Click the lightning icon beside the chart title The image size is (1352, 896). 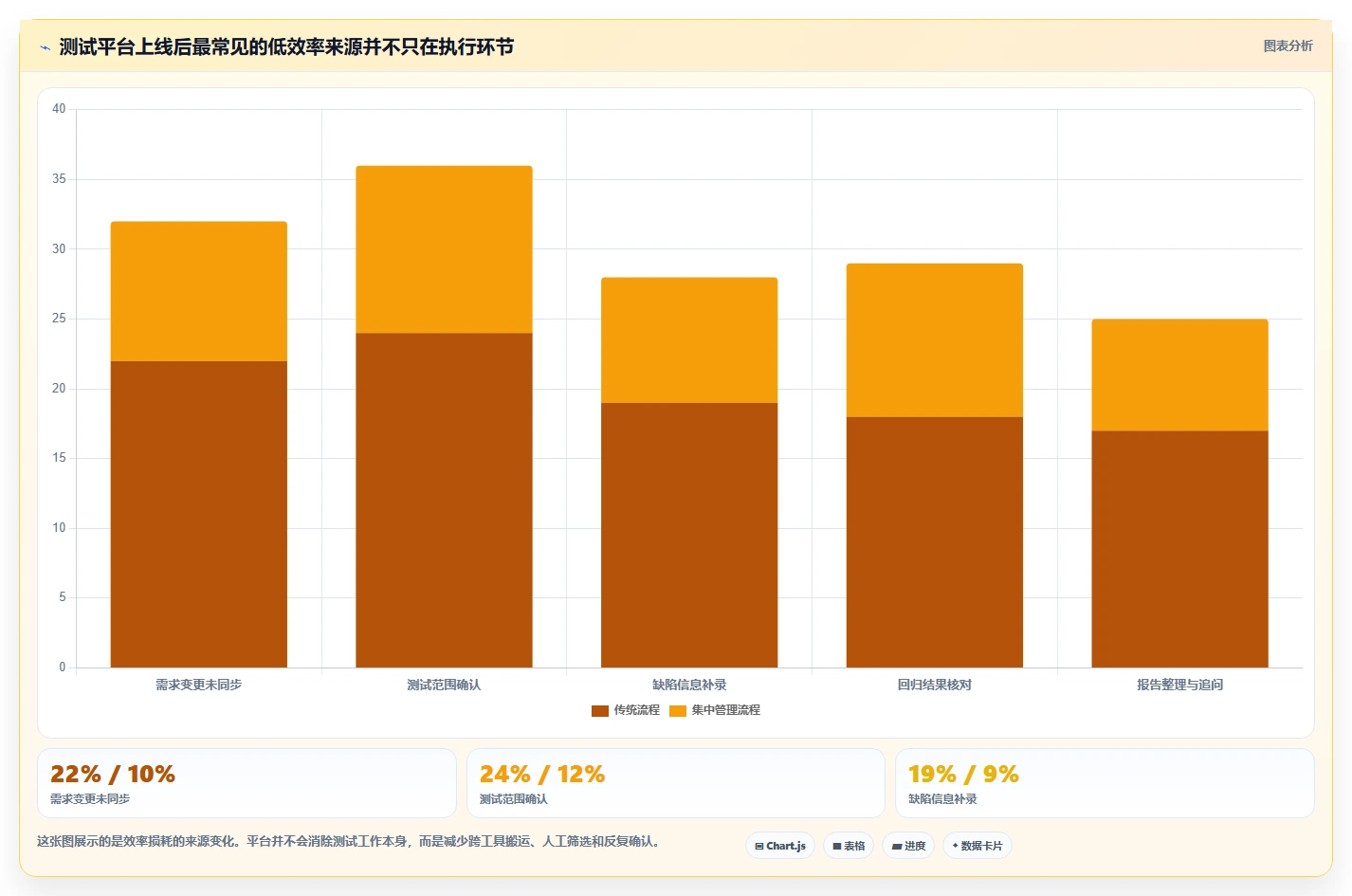(45, 47)
